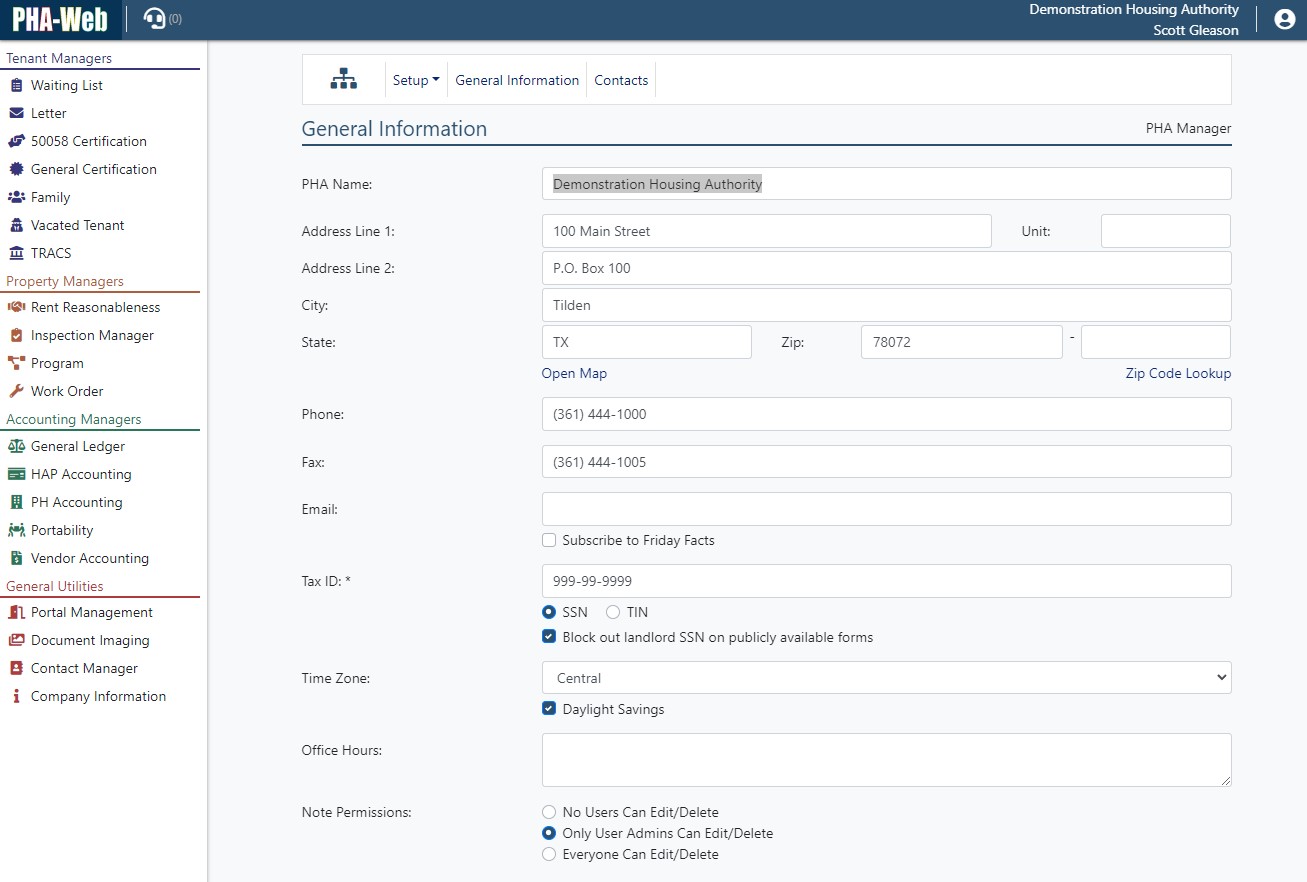Click the Zip Code Lookup link
The width and height of the screenshot is (1307, 882).
[x=1178, y=373]
